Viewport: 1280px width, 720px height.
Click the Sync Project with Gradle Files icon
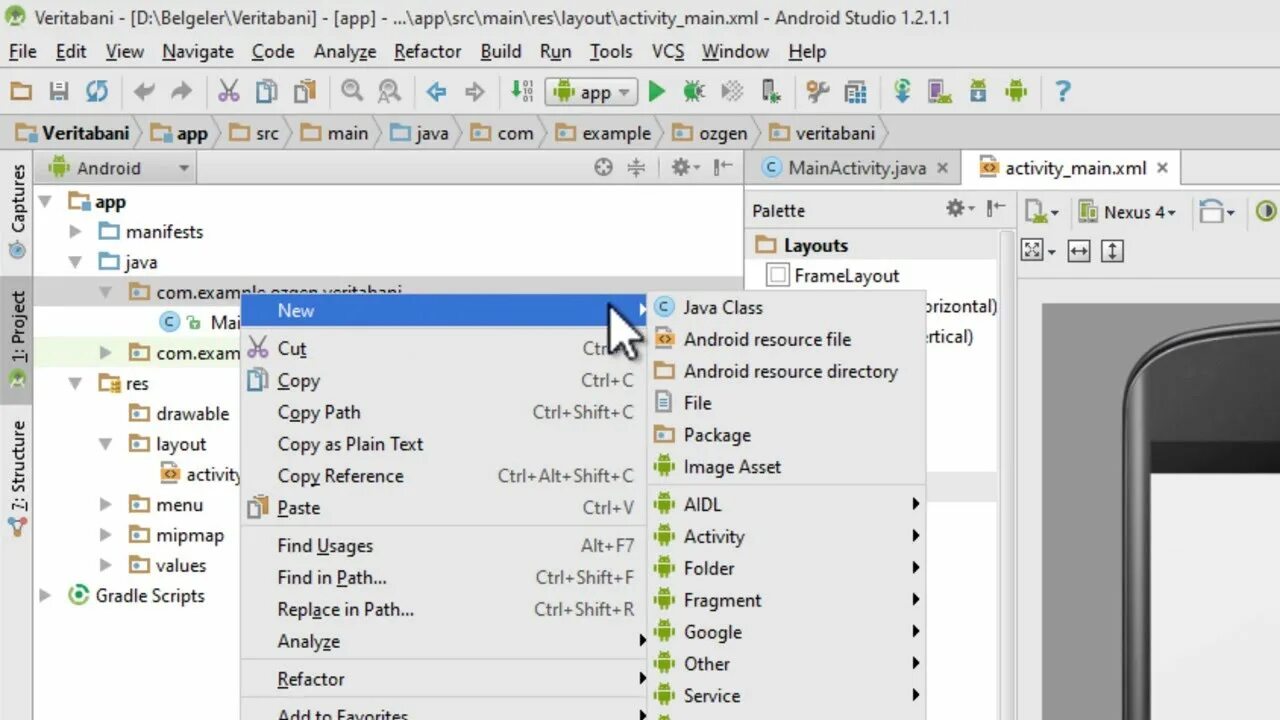(901, 91)
